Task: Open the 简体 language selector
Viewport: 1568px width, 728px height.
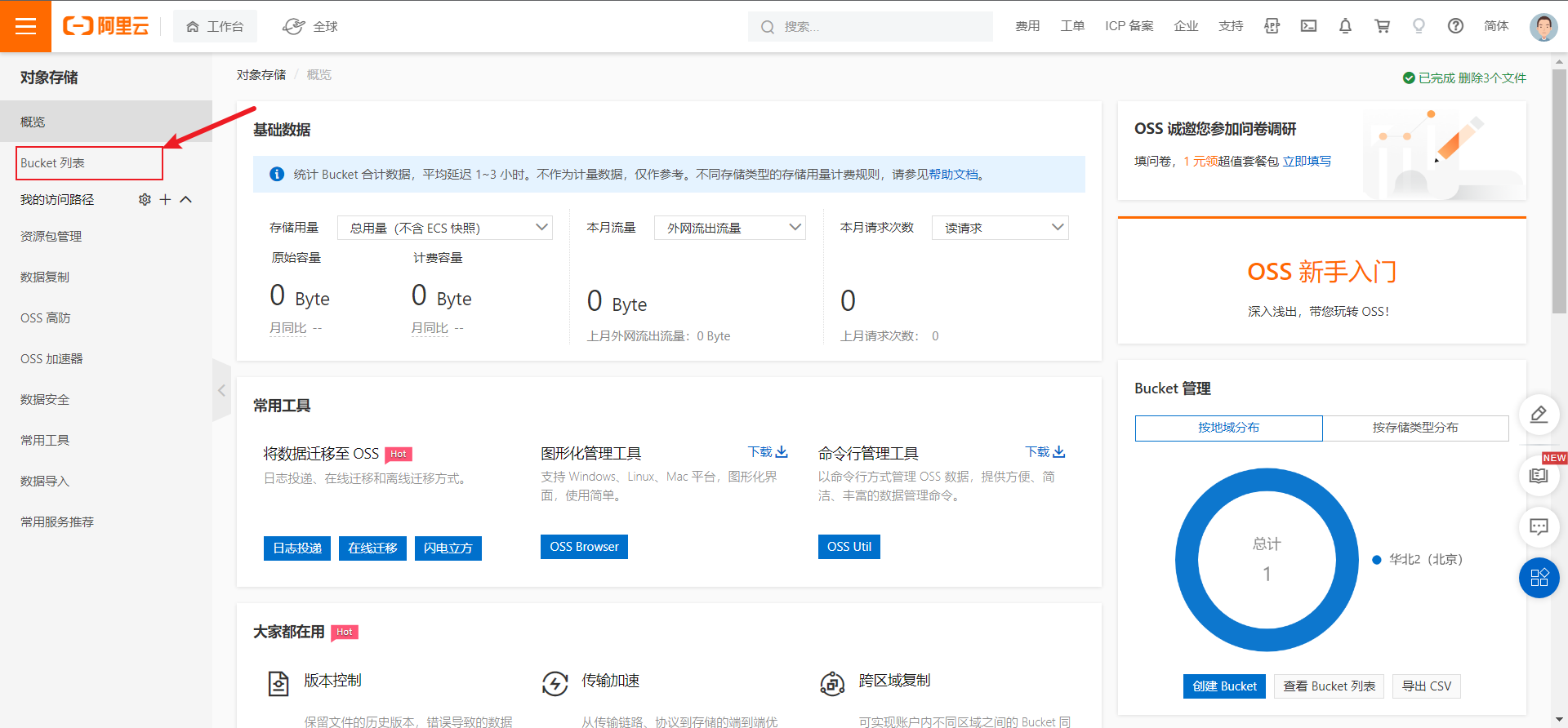Action: coord(1496,26)
